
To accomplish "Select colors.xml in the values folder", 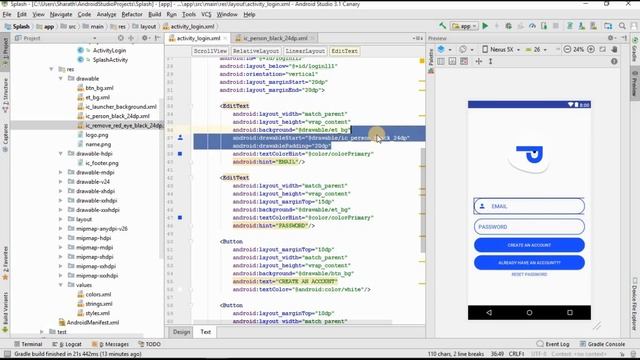I will (x=98, y=294).
